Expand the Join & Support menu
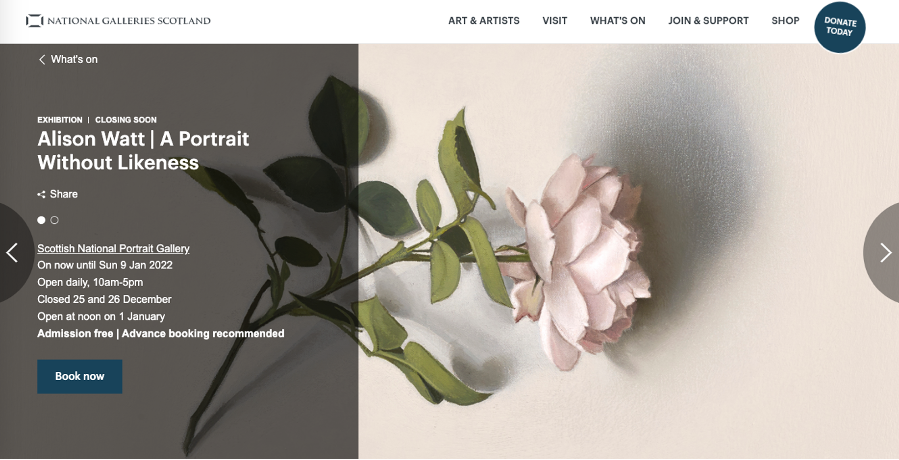This screenshot has width=899, height=460. point(708,21)
